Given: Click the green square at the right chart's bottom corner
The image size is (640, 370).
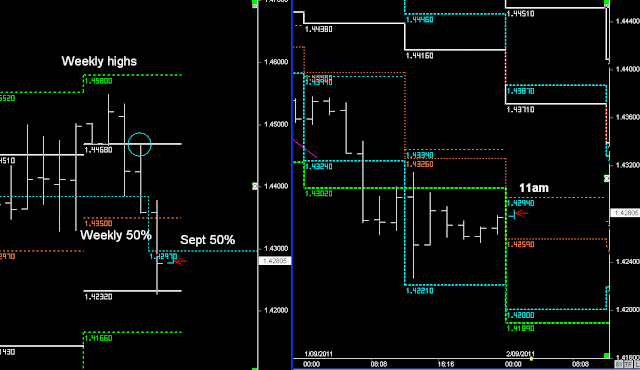Looking at the screenshot, I should (607, 356).
